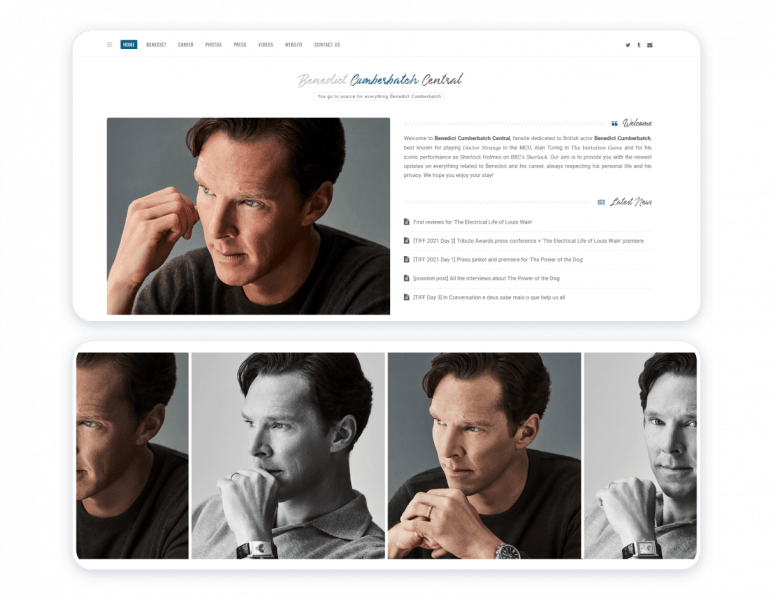Open 'All the interviews about The Power of the Dog'
Viewport: 773px width, 600px height.
pos(486,278)
